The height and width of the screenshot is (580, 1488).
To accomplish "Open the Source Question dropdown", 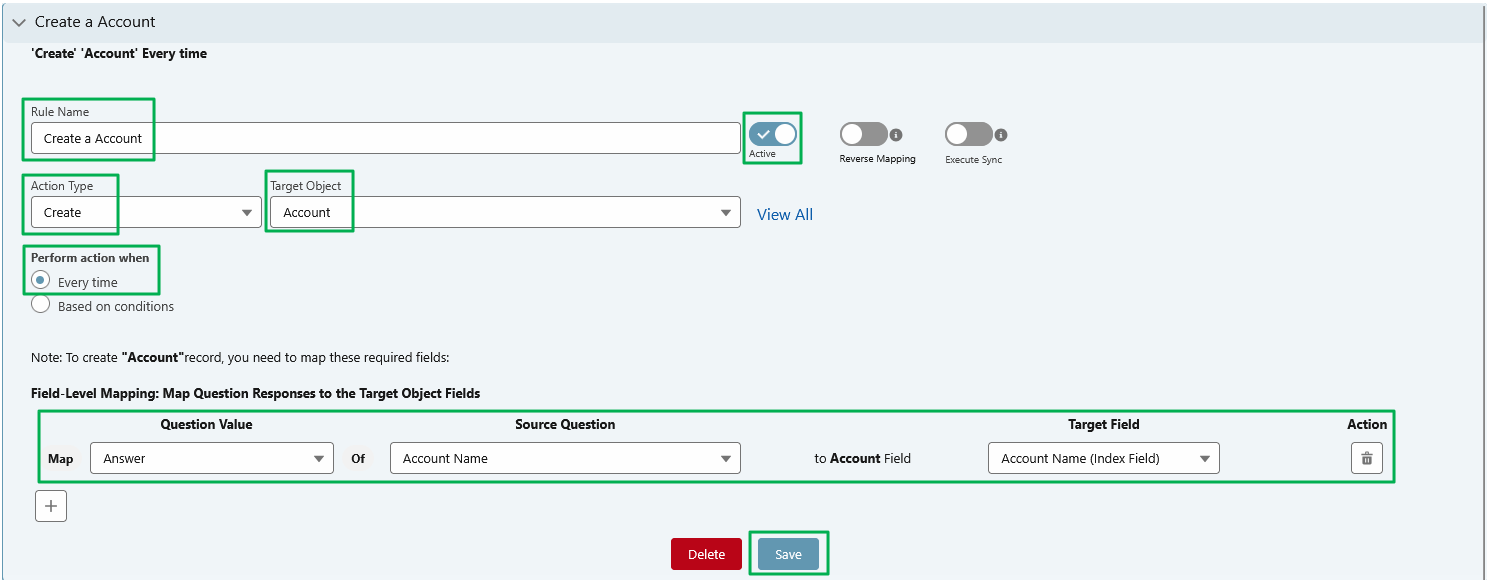I will coord(565,458).
